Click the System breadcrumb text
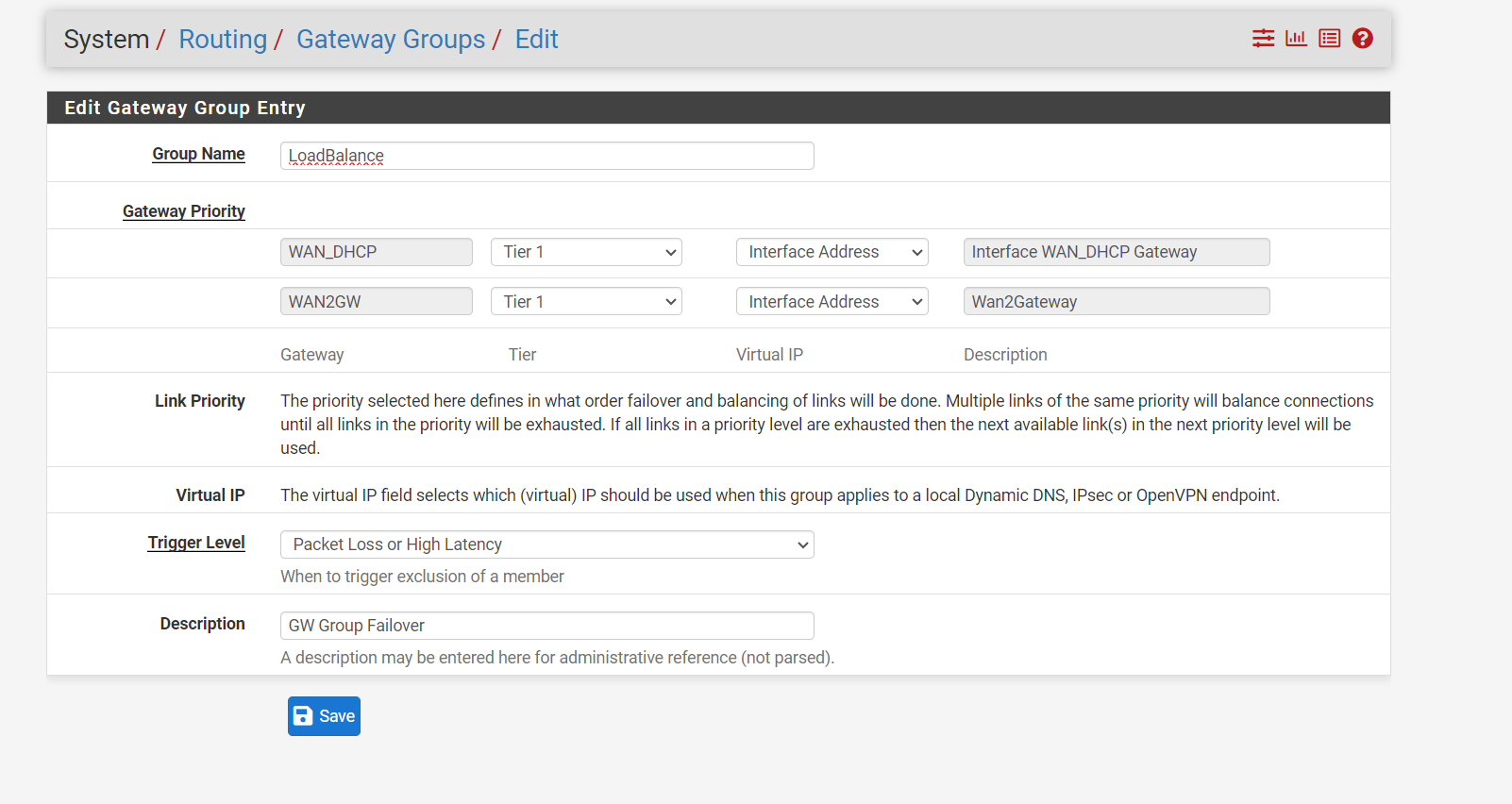 [x=107, y=40]
